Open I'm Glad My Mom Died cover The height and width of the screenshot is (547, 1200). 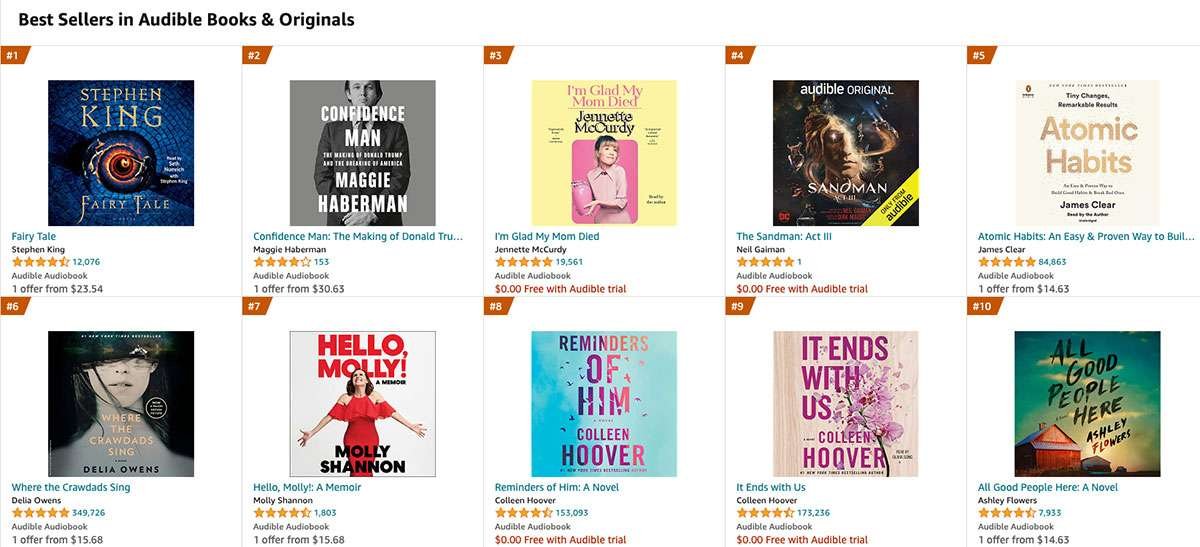point(604,153)
